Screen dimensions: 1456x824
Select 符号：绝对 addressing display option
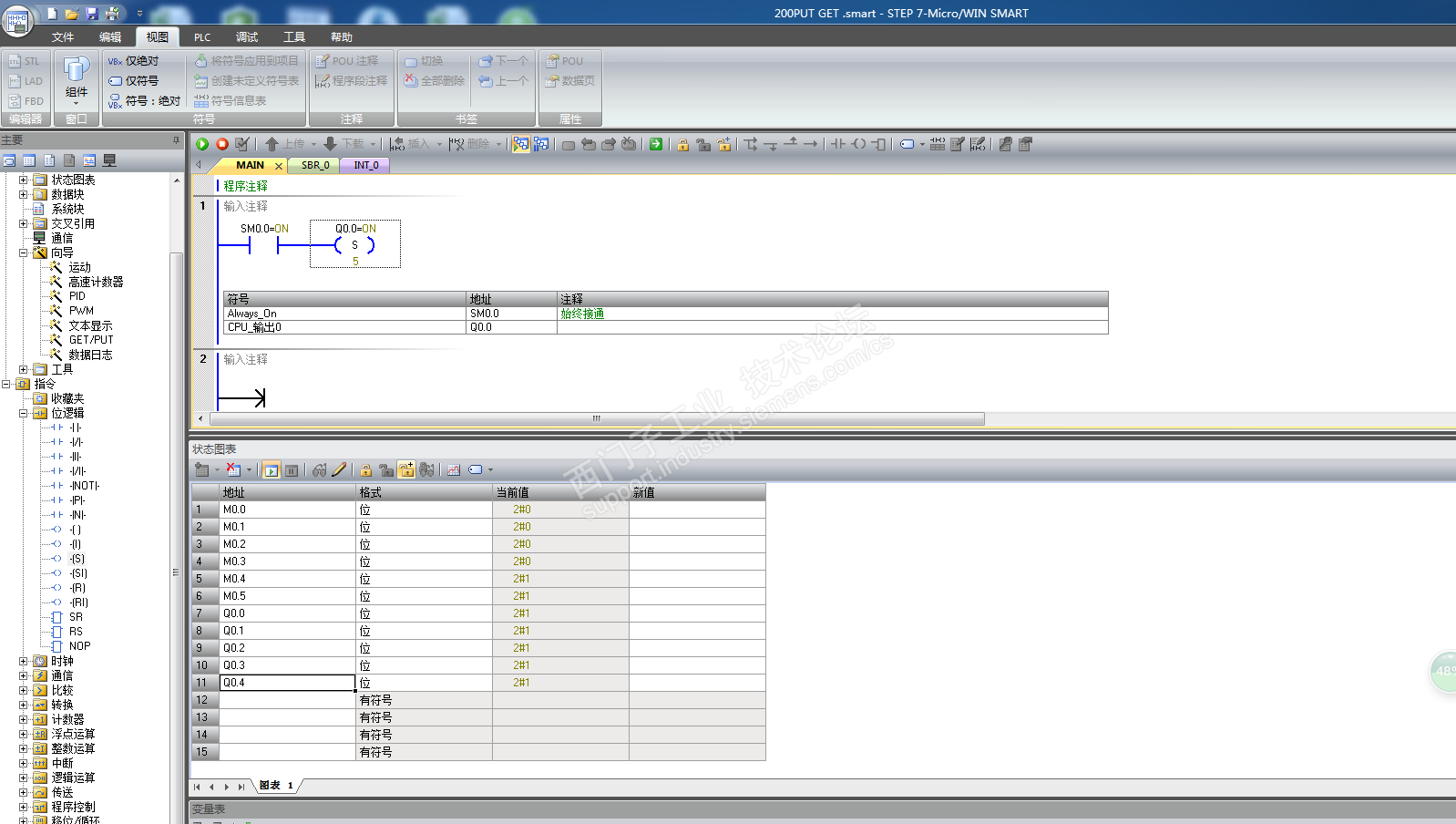tap(144, 101)
